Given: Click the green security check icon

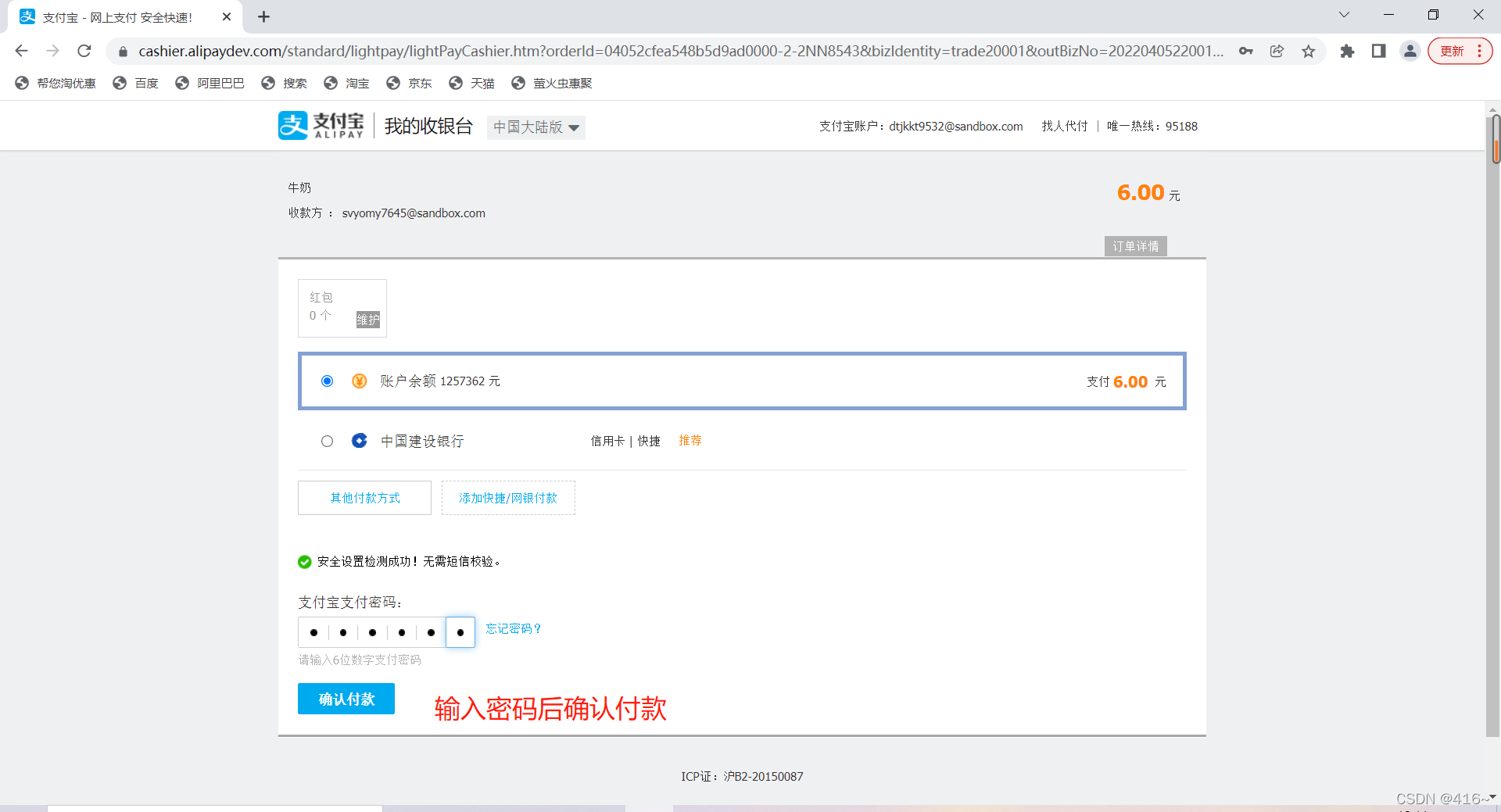Looking at the screenshot, I should (x=305, y=561).
